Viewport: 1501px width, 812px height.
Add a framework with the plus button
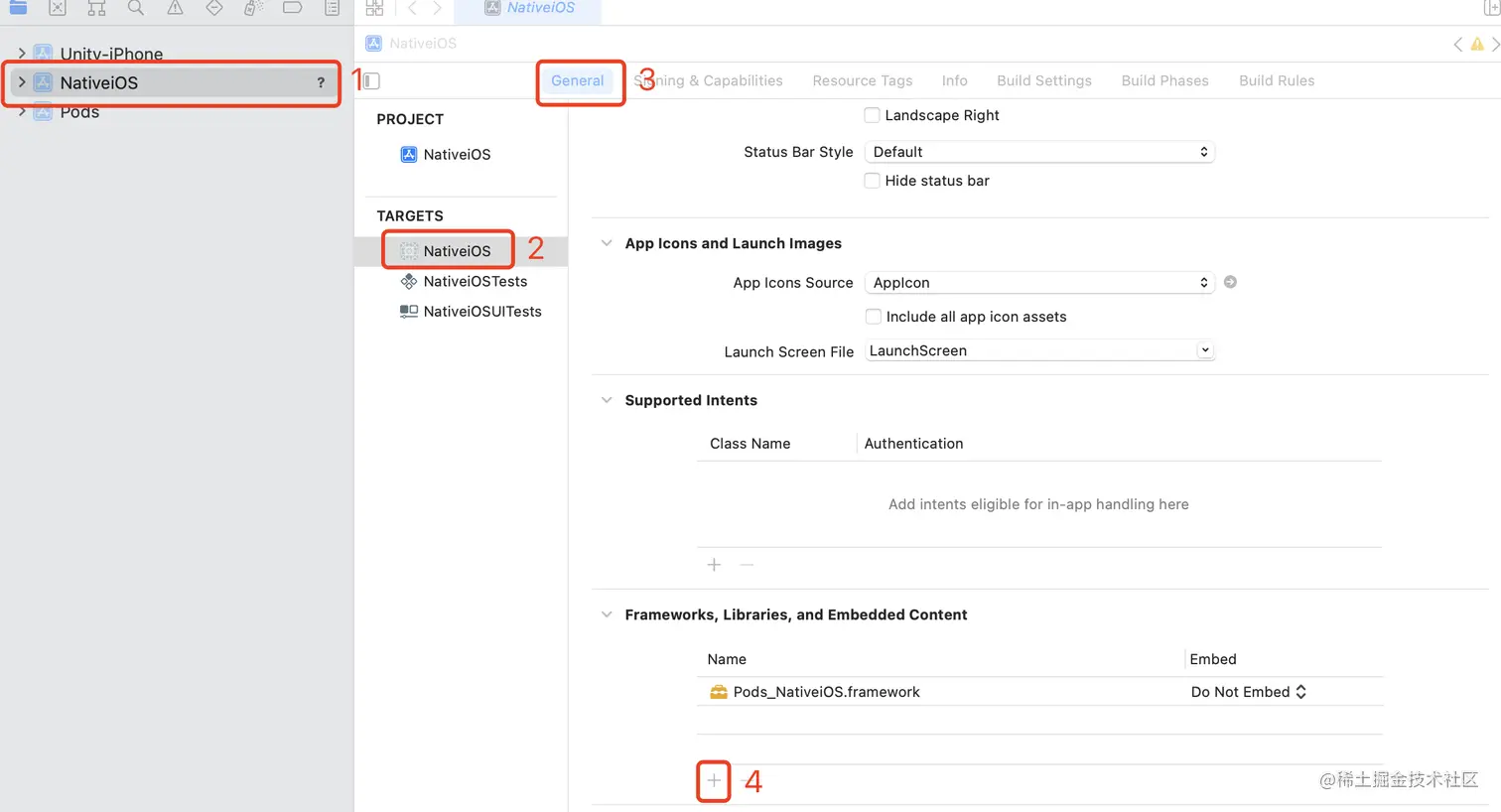pyautogui.click(x=714, y=781)
